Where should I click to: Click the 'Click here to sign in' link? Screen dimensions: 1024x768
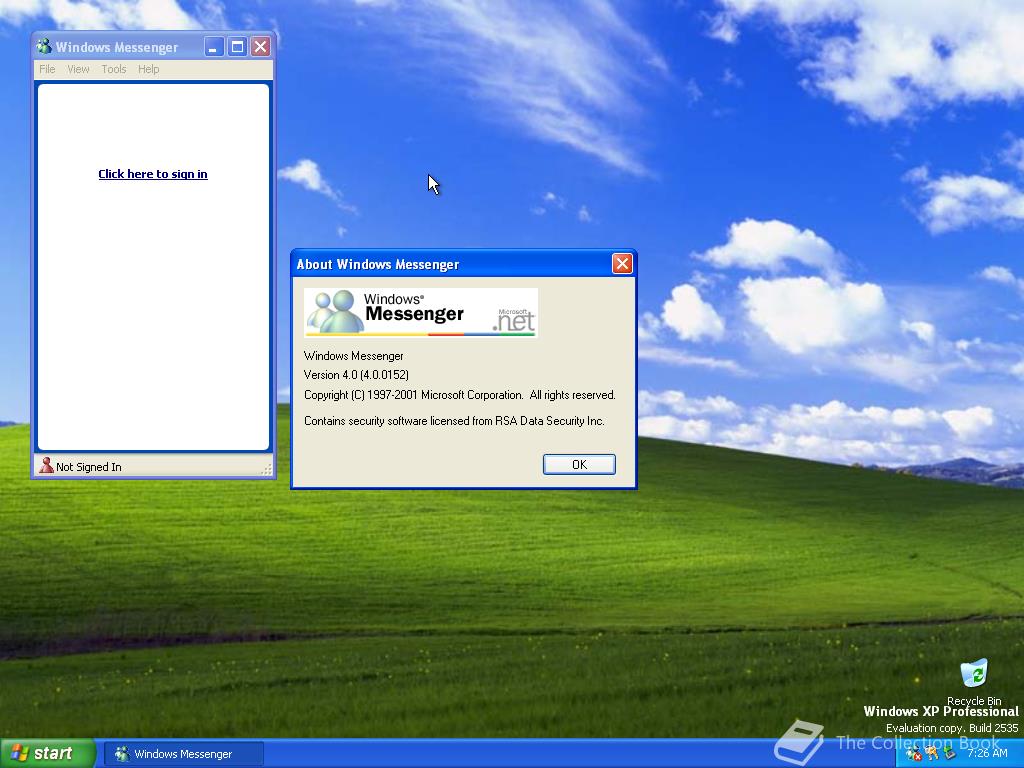pyautogui.click(x=153, y=174)
